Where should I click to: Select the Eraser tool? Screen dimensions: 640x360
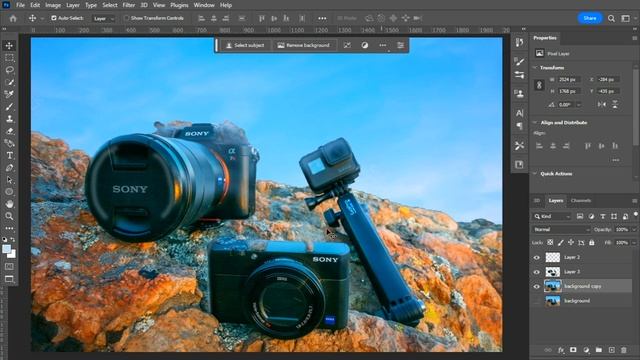click(9, 131)
